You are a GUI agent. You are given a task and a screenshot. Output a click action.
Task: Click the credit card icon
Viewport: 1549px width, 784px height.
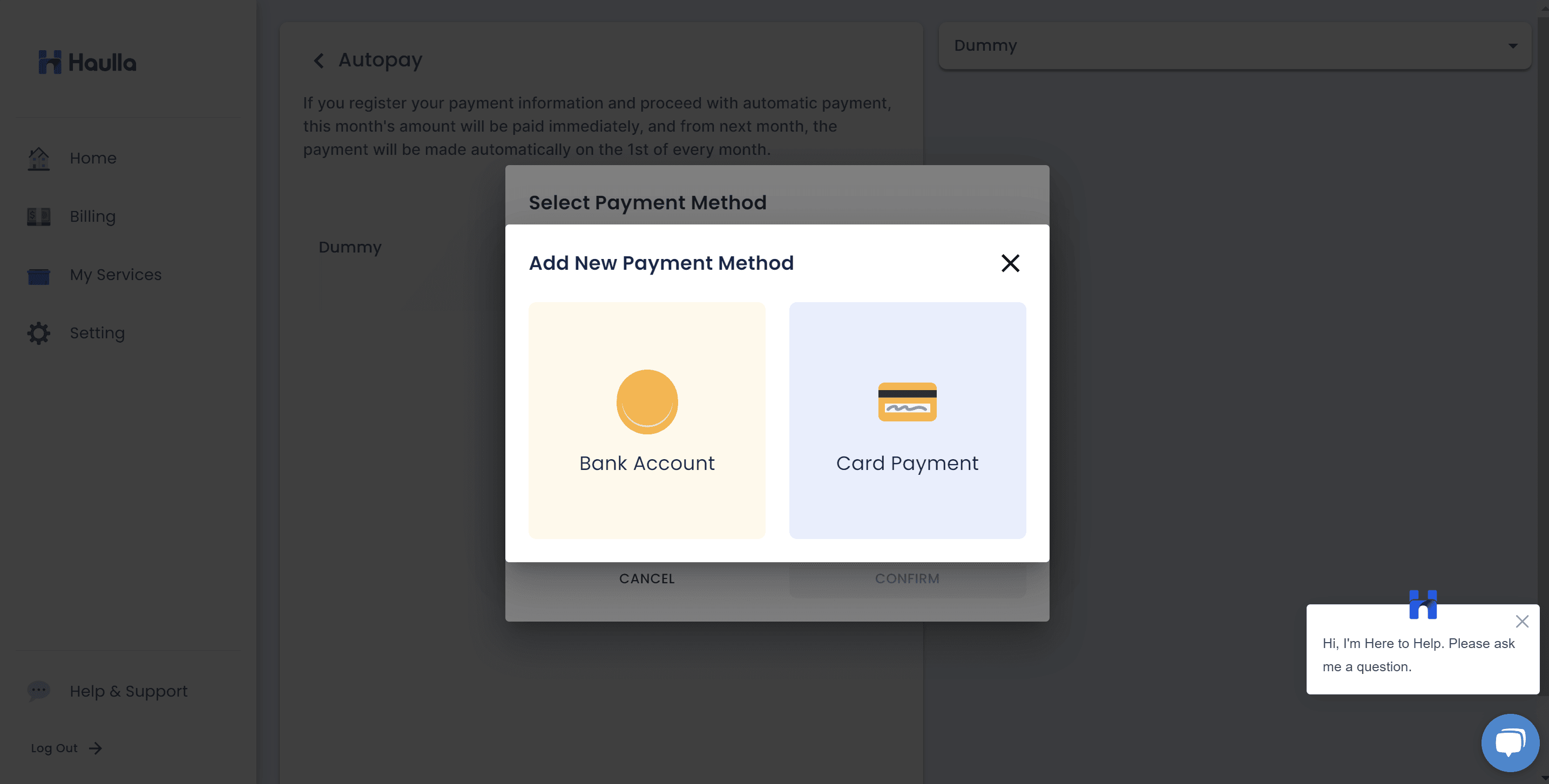(x=907, y=402)
